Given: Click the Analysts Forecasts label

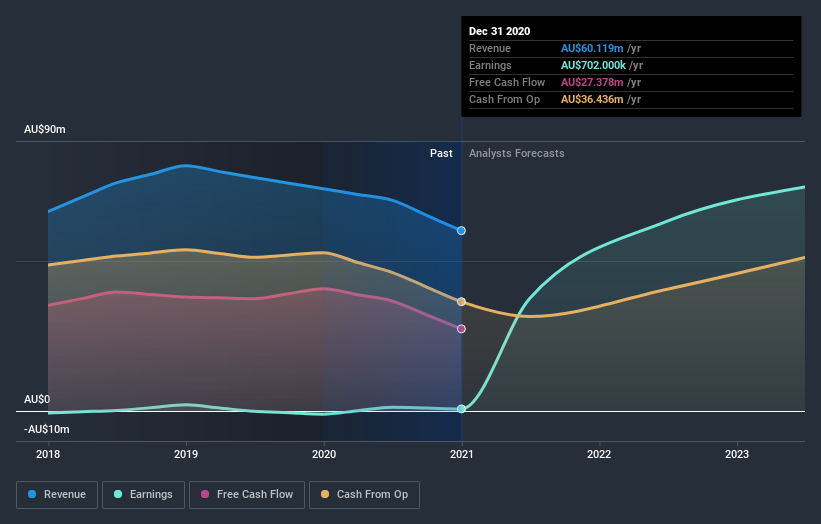Looking at the screenshot, I should [517, 153].
